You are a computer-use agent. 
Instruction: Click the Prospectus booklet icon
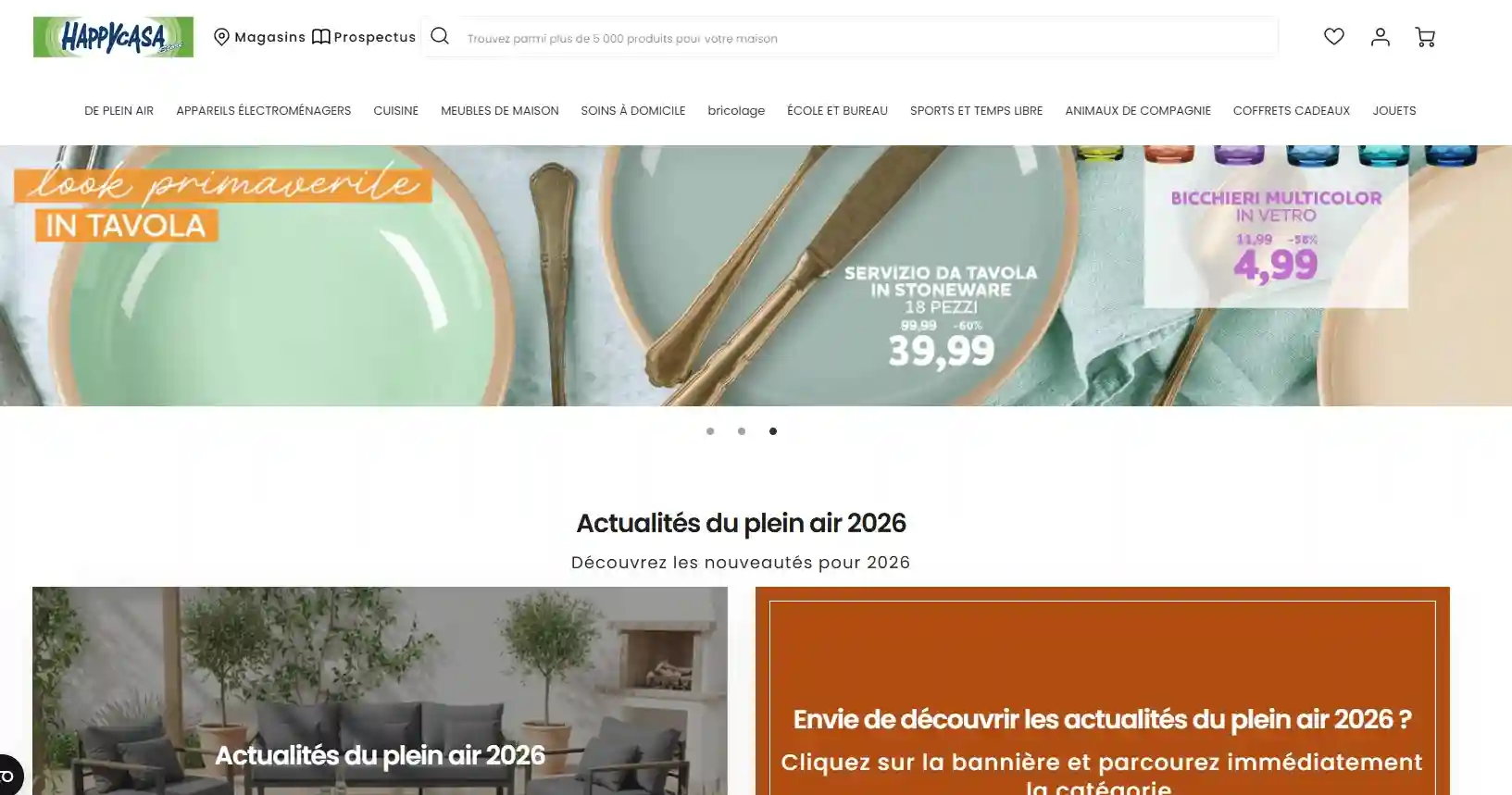pyautogui.click(x=321, y=37)
